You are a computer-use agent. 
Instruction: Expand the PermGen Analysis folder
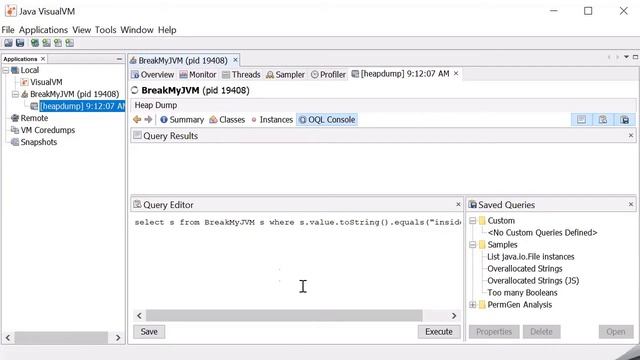click(x=473, y=305)
